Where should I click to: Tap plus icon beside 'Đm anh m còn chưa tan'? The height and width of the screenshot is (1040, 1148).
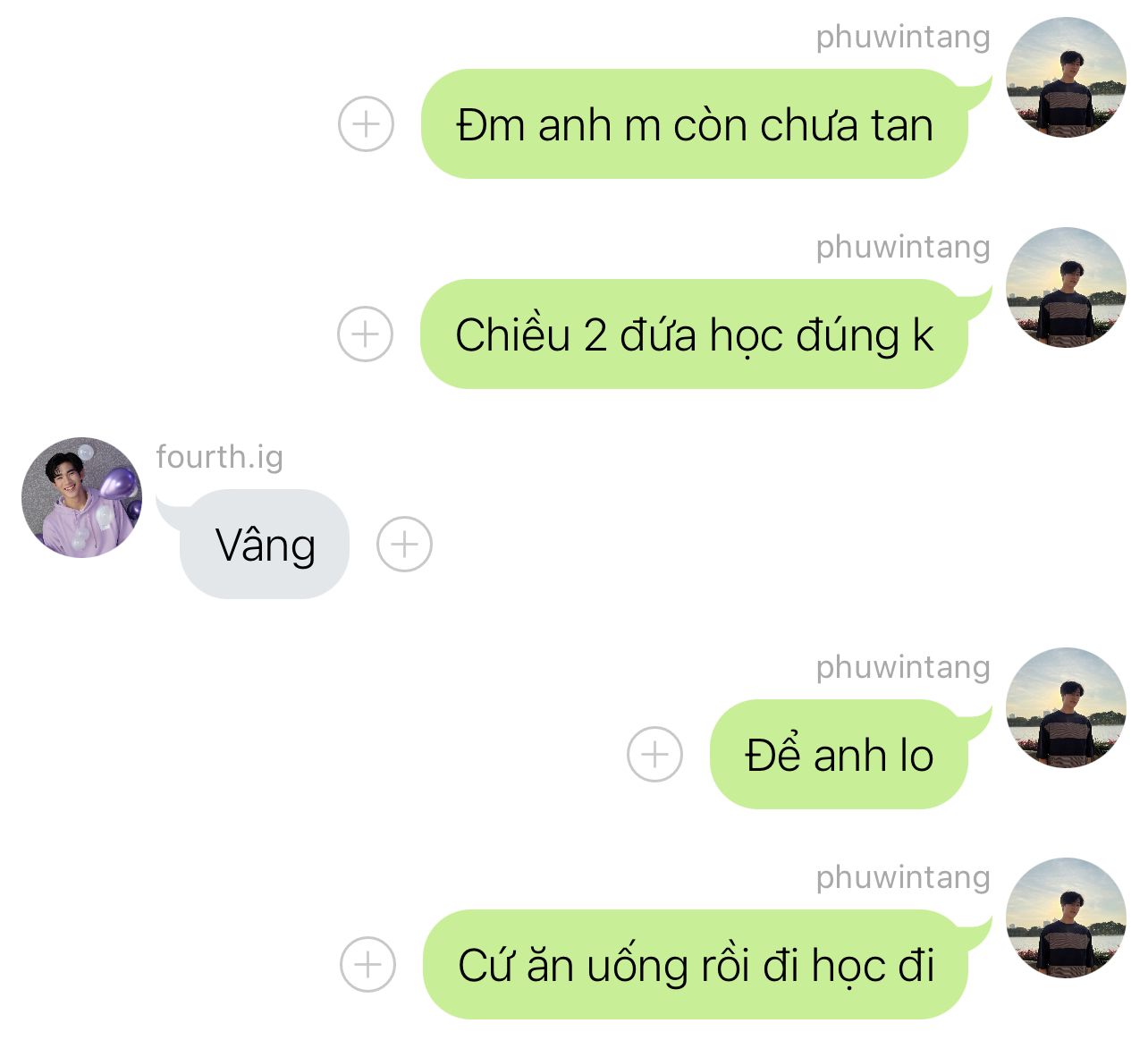pyautogui.click(x=366, y=123)
